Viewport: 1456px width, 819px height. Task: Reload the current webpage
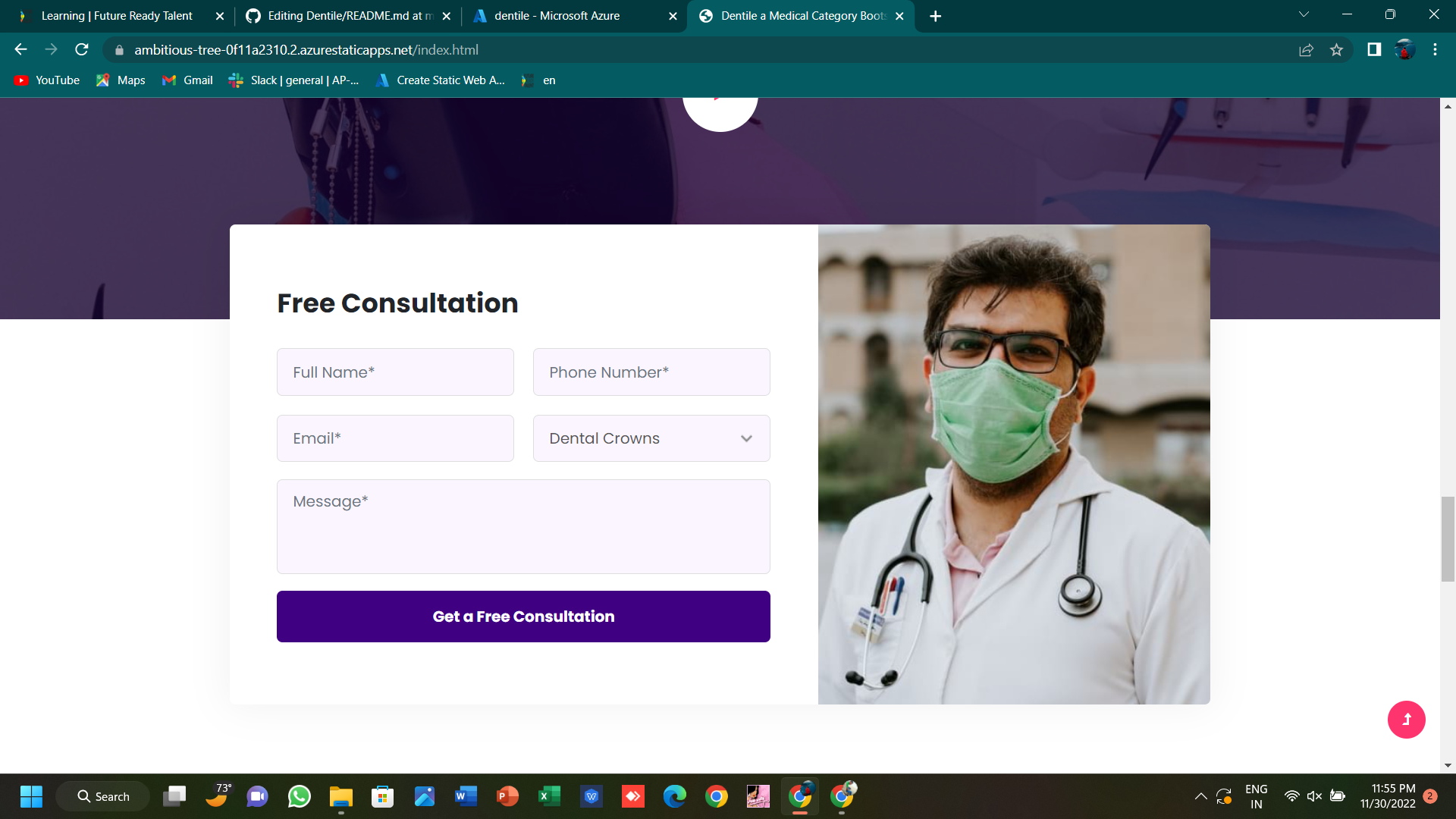tap(81, 49)
